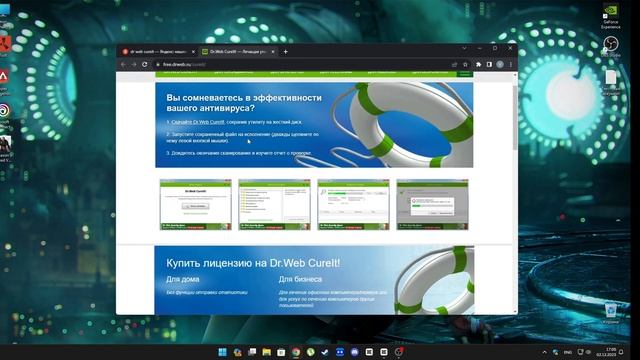Click the ENG language indicator

click(568, 352)
